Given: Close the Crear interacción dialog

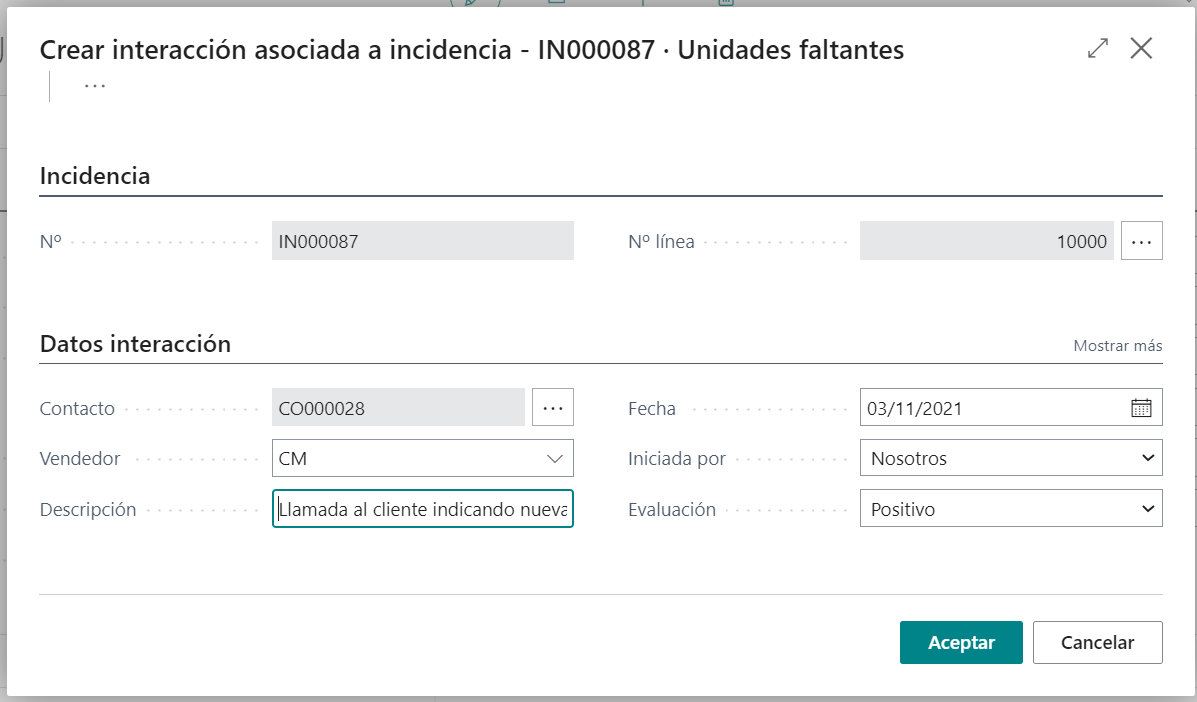Looking at the screenshot, I should 1141,49.
